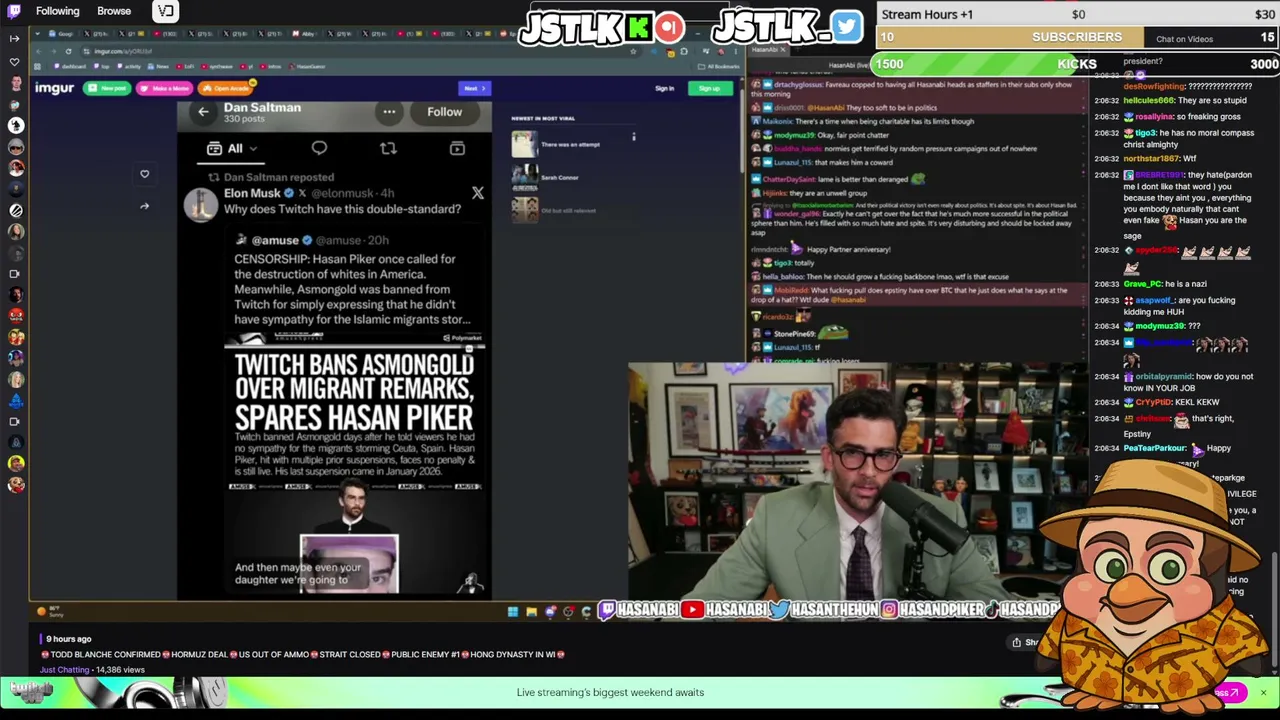Open Elon Musk's profile avatar
The width and height of the screenshot is (1280, 720).
[x=200, y=204]
